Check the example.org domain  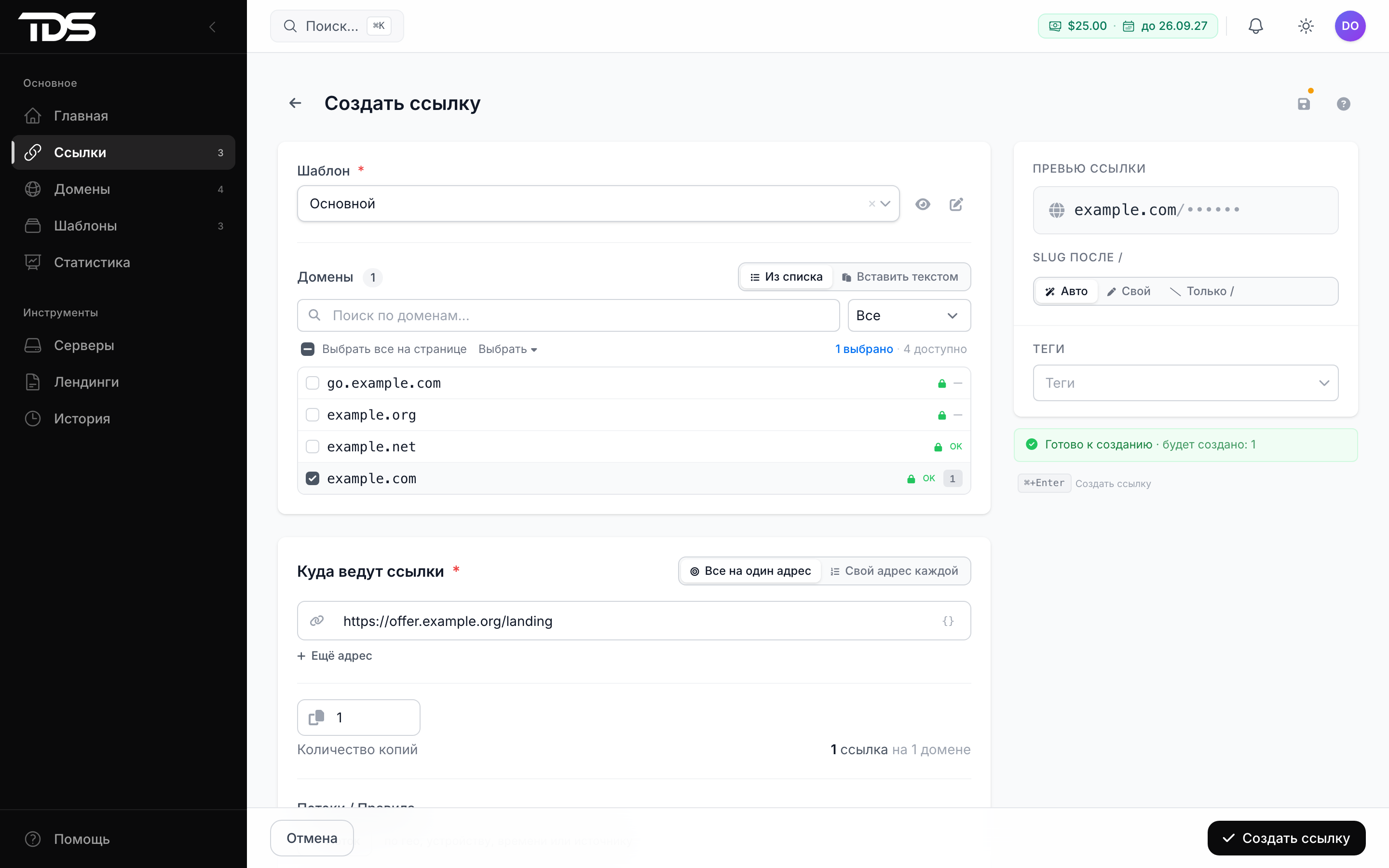point(312,415)
